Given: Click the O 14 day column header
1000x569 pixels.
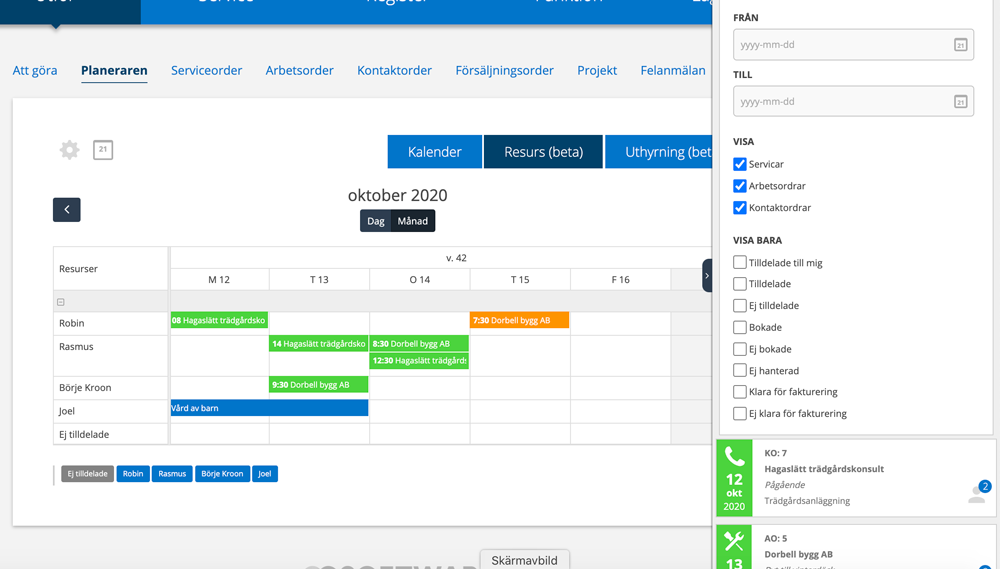Looking at the screenshot, I should (420, 279).
